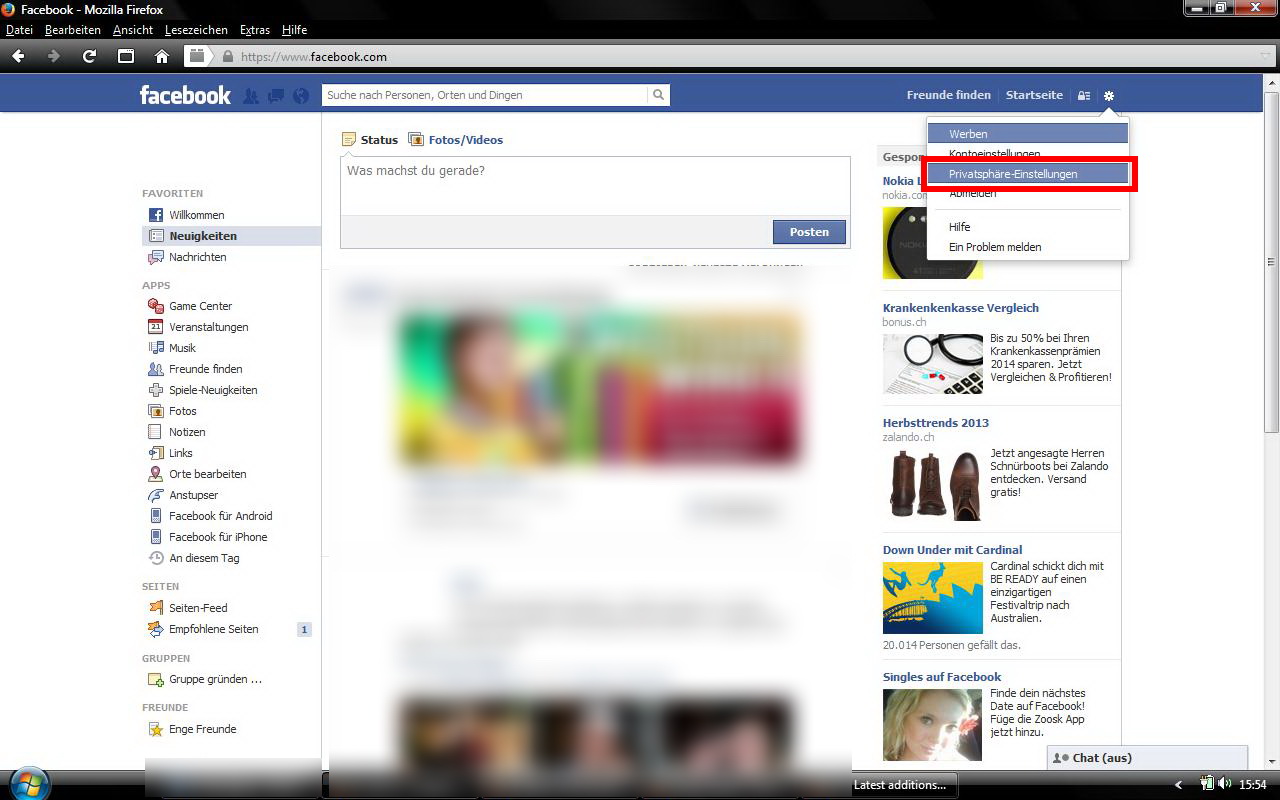1280x800 pixels.
Task: Click the An diesem Tag clock icon
Action: click(x=156, y=558)
